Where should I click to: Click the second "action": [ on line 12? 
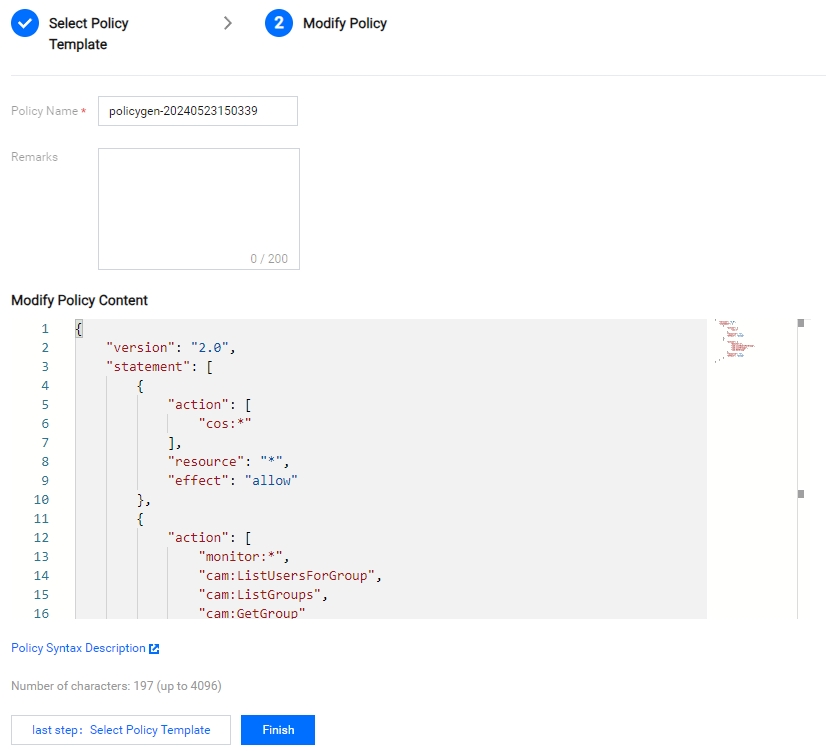[210, 537]
